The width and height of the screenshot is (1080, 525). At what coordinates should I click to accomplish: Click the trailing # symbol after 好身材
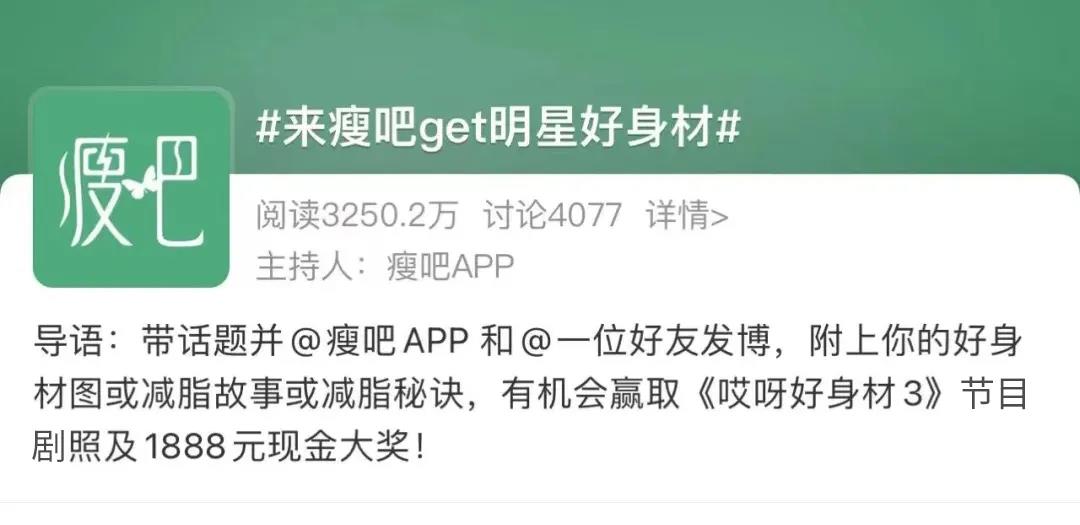tap(728, 128)
